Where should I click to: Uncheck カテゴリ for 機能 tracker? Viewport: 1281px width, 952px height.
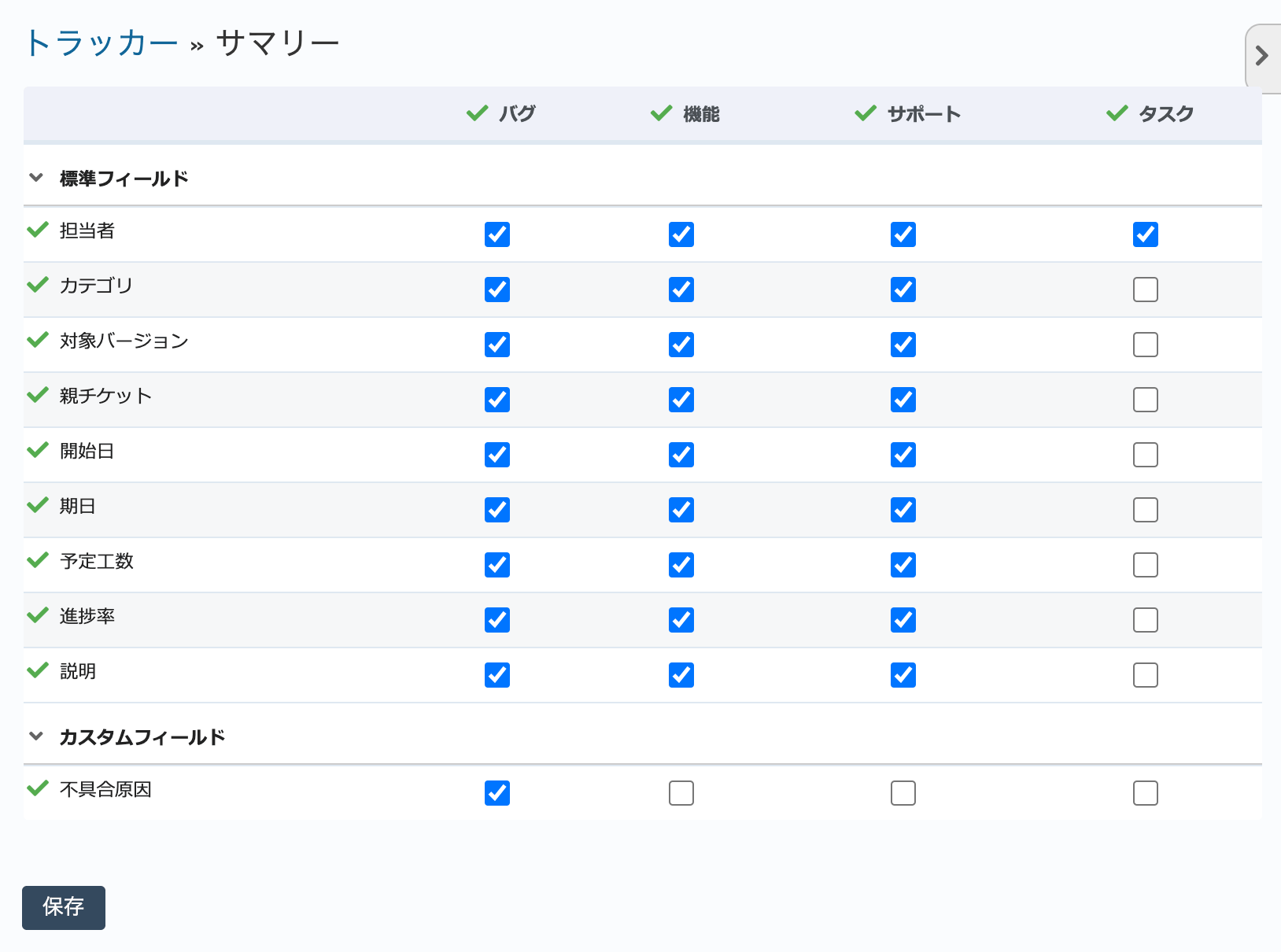pyautogui.click(x=681, y=290)
